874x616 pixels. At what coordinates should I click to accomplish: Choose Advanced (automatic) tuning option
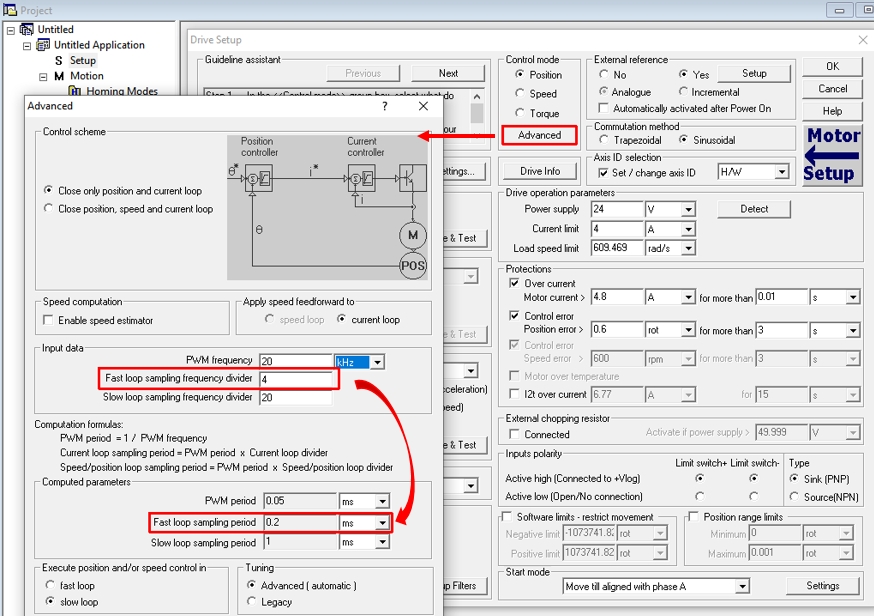251,585
